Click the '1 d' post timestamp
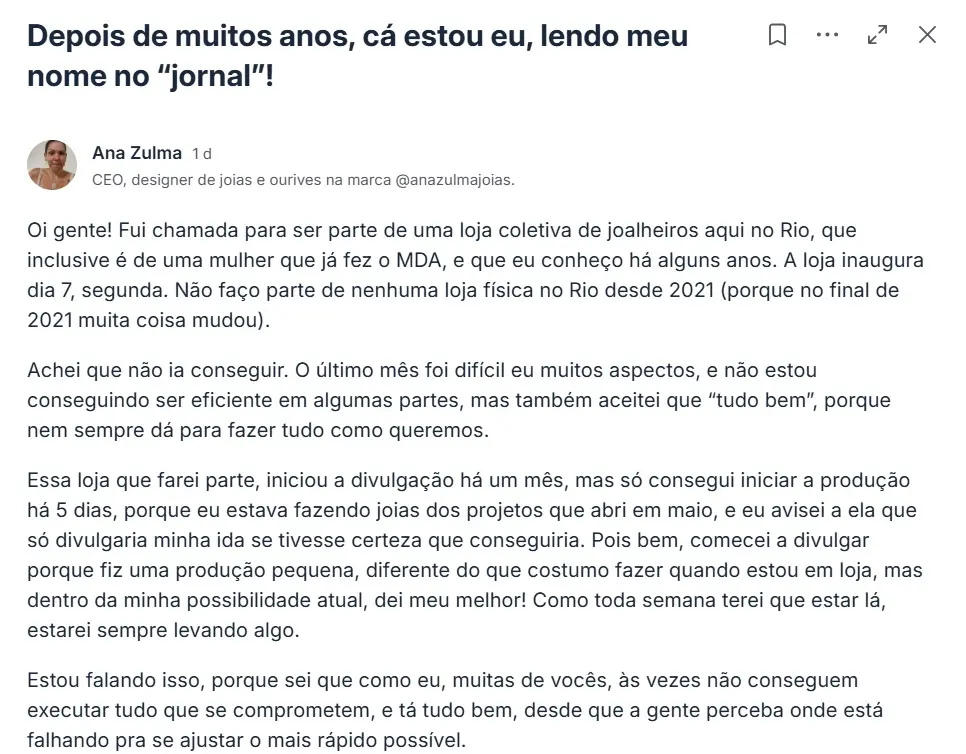The width and height of the screenshot is (966, 754). tap(201, 153)
